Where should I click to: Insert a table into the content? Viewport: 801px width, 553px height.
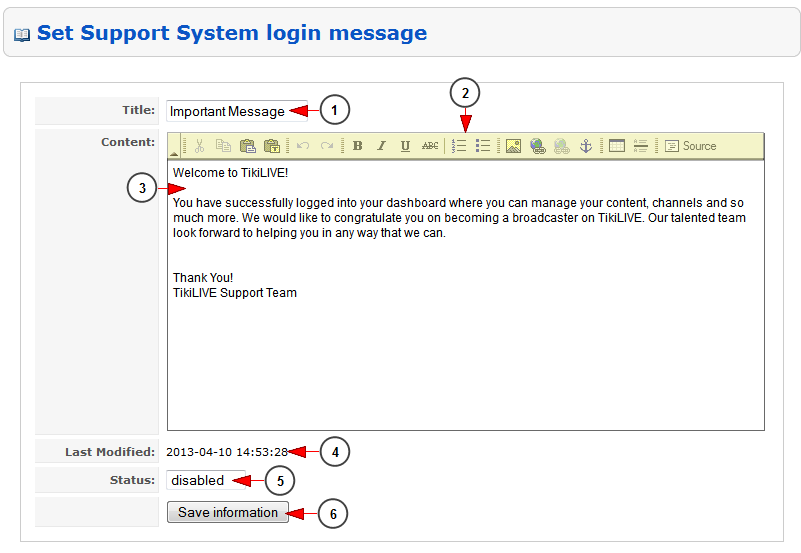coord(617,146)
